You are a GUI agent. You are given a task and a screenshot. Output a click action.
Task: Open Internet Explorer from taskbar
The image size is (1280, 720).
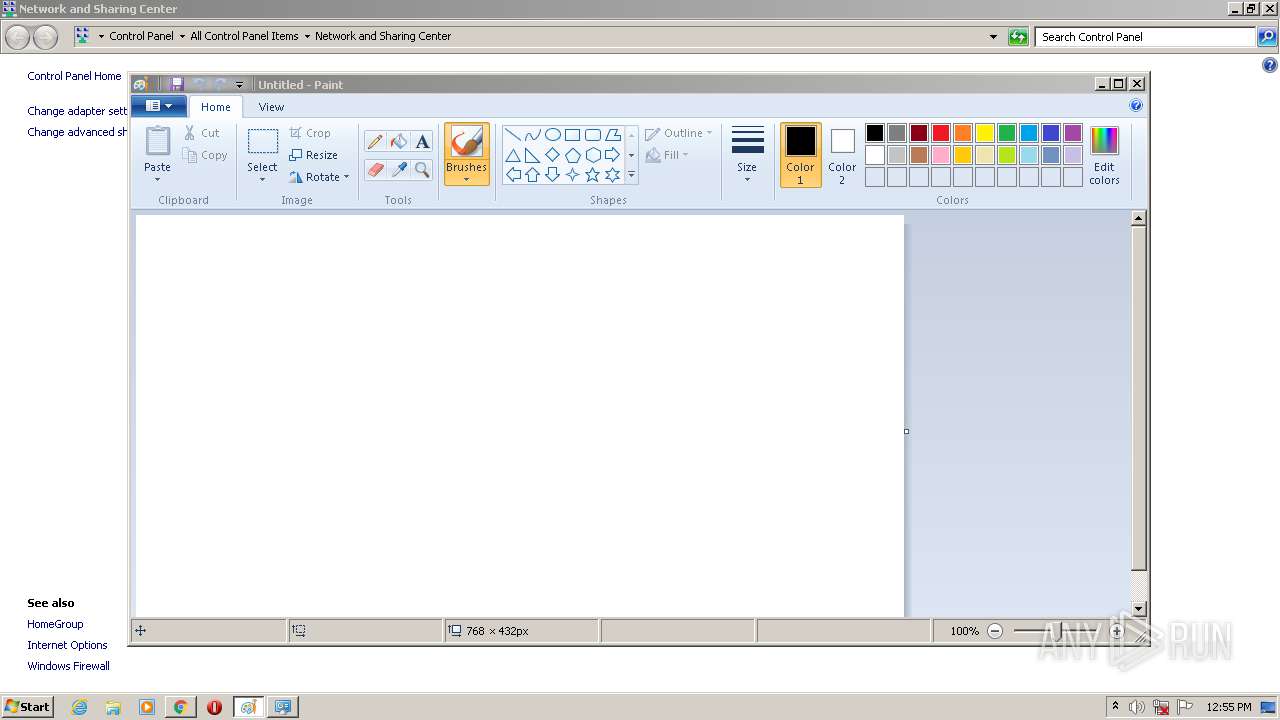point(79,707)
